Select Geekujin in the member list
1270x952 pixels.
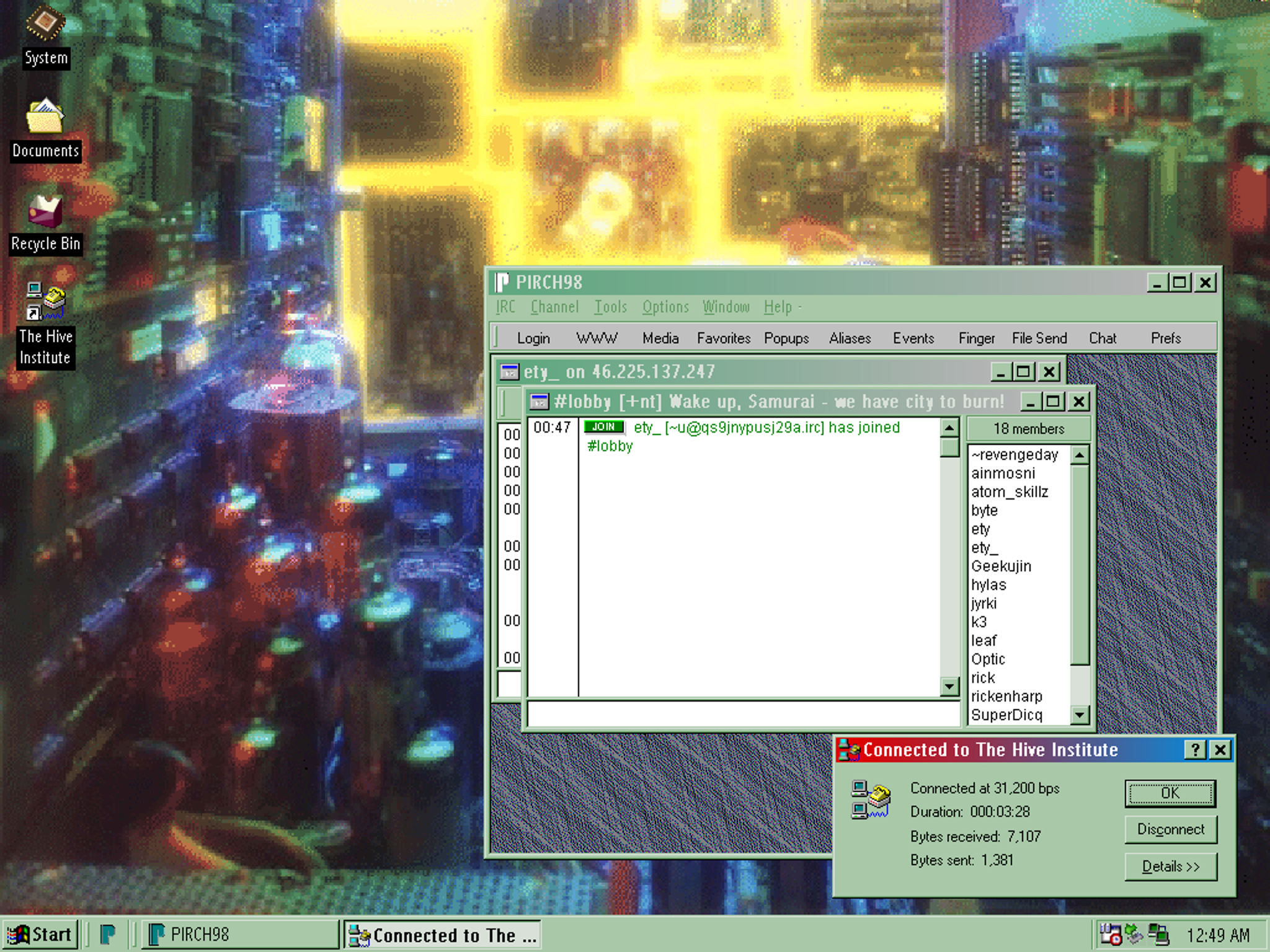(1001, 566)
